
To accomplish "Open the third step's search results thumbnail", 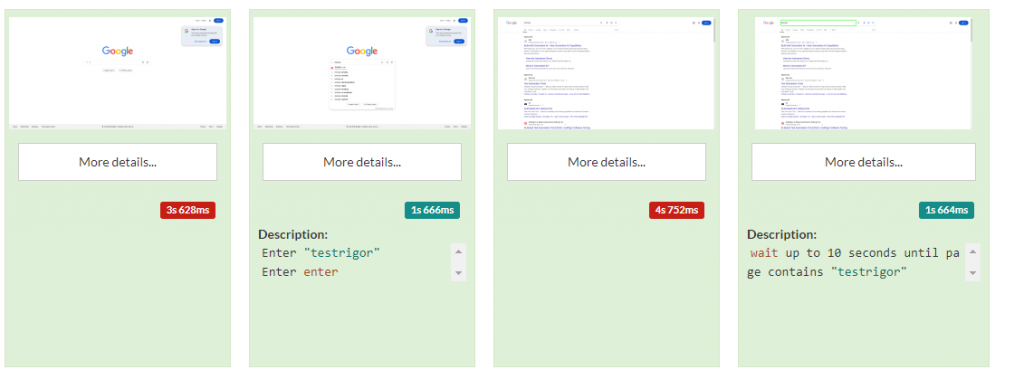I will coord(606,73).
